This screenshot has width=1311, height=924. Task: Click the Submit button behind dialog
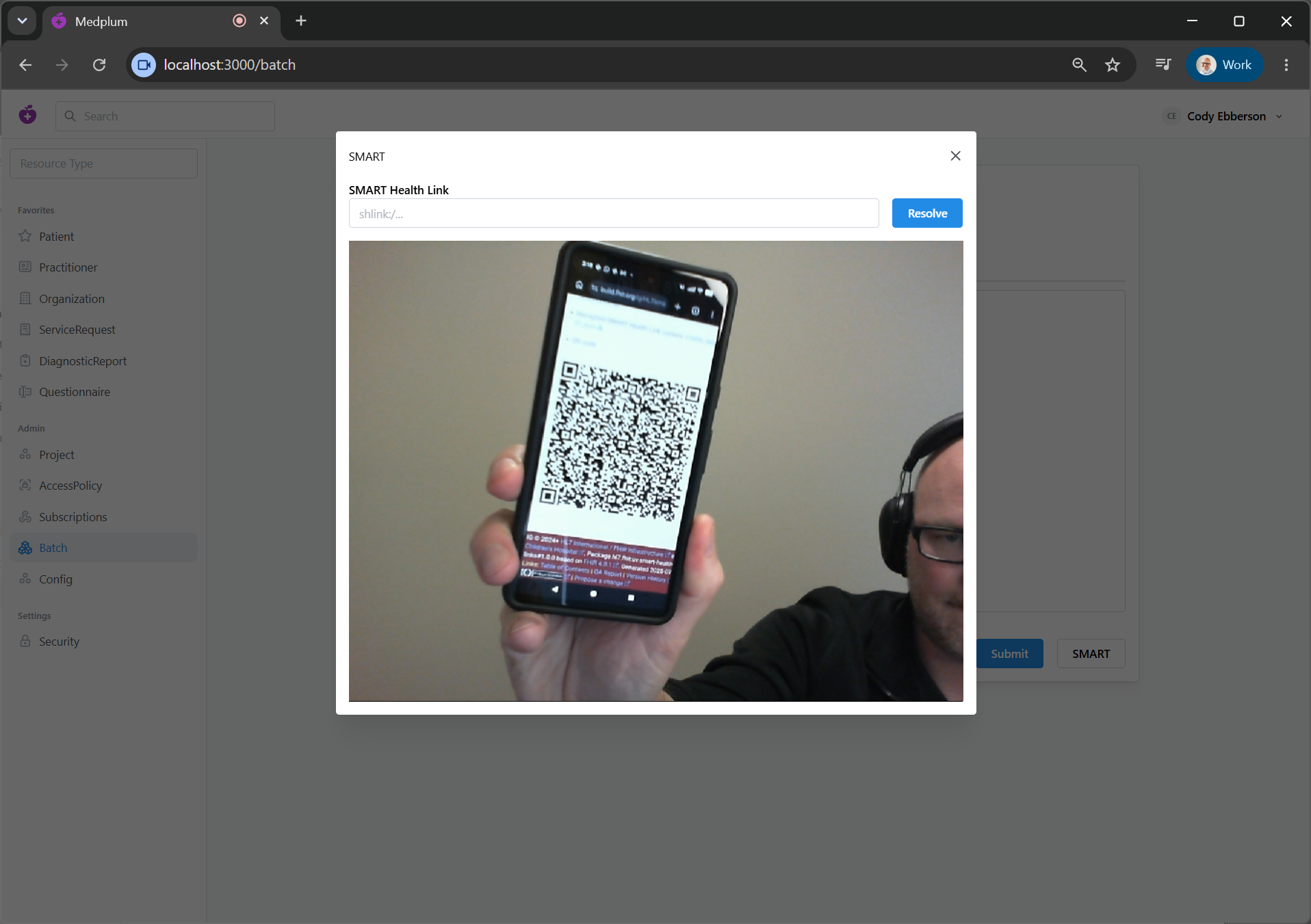tap(1009, 654)
